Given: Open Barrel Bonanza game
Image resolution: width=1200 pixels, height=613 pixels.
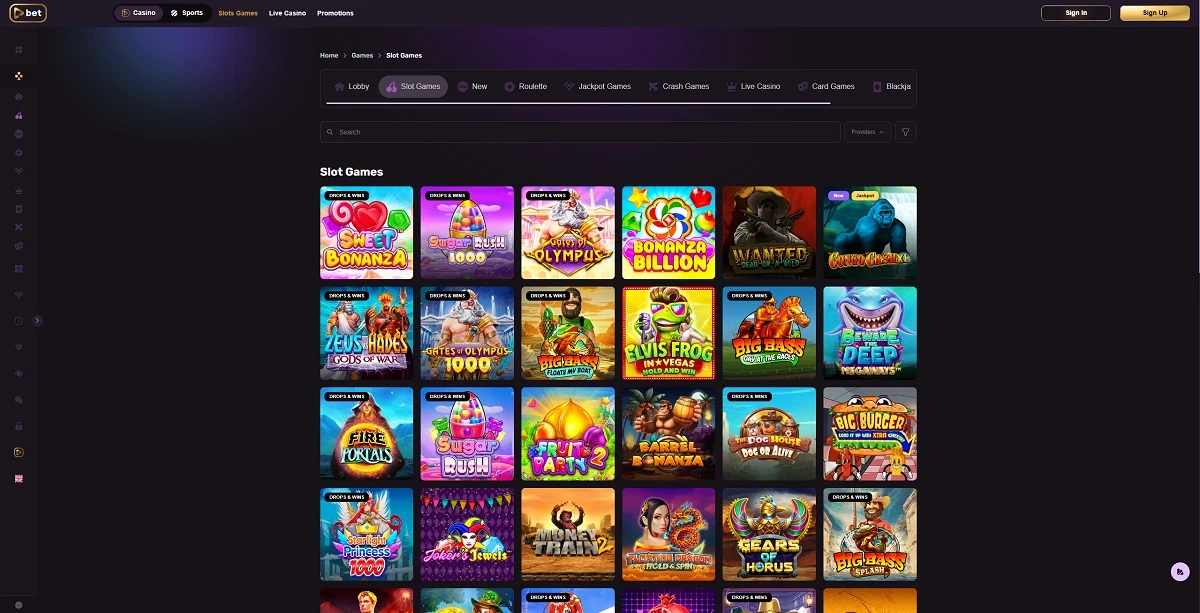Looking at the screenshot, I should click(x=668, y=434).
